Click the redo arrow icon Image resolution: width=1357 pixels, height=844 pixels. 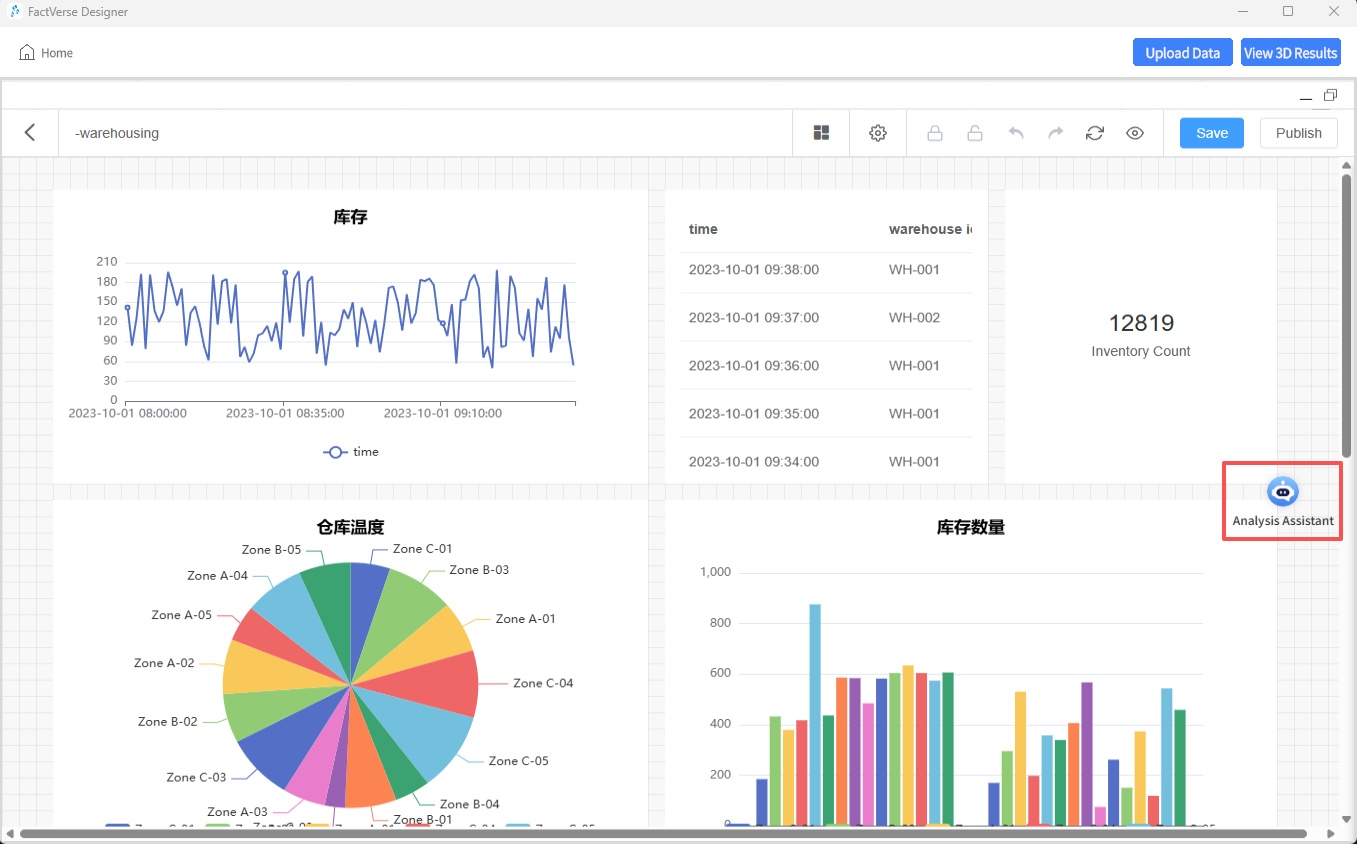coord(1054,132)
